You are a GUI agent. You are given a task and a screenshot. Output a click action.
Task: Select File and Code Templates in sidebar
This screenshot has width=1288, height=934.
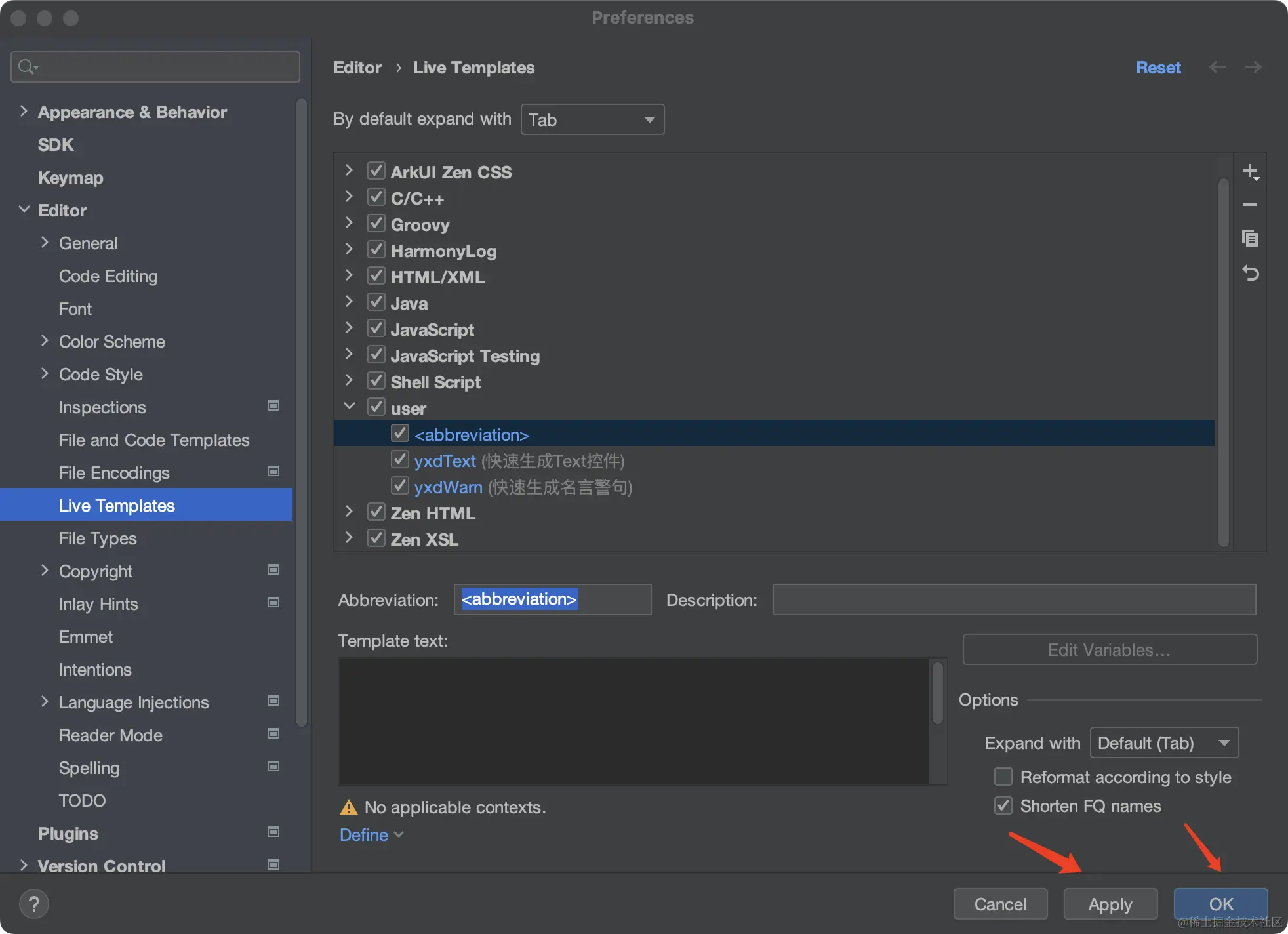(x=154, y=440)
